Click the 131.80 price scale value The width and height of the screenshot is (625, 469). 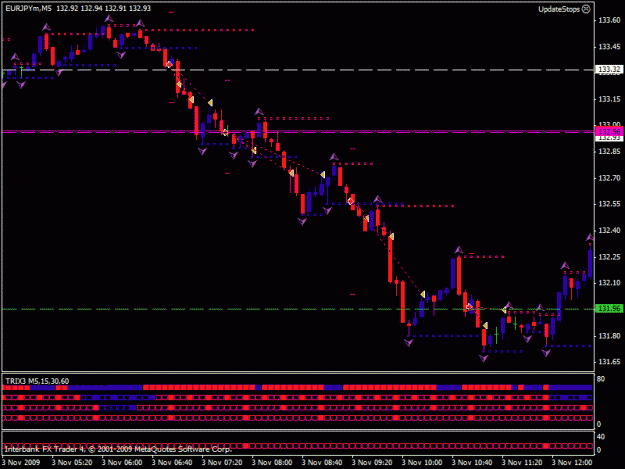click(x=609, y=336)
